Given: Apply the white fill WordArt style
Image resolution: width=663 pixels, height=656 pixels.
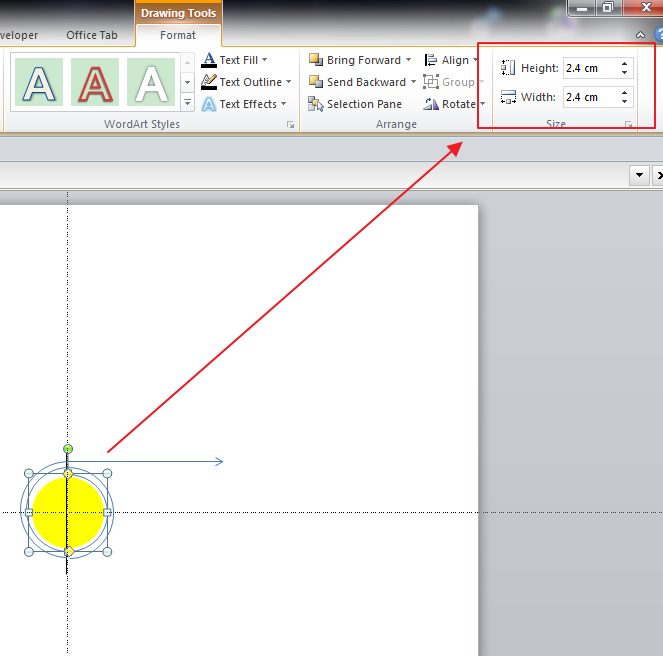Looking at the screenshot, I should tap(151, 82).
